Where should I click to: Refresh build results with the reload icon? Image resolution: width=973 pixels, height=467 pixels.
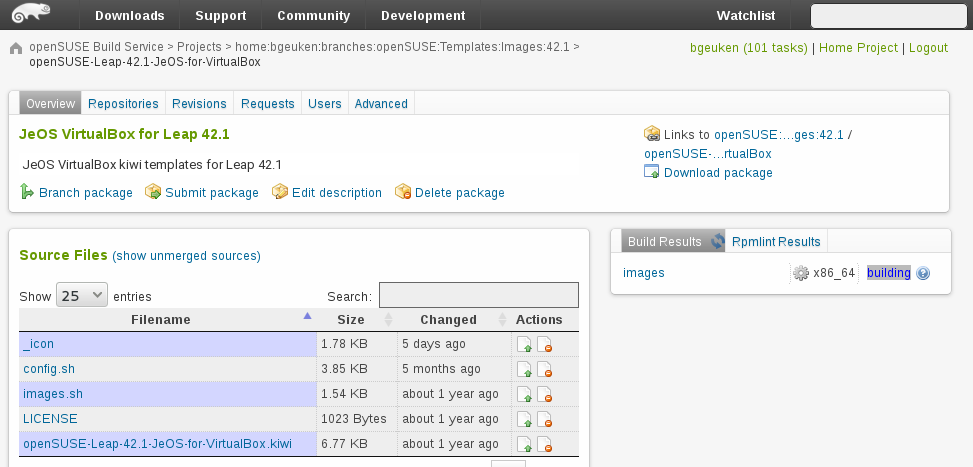click(x=717, y=242)
